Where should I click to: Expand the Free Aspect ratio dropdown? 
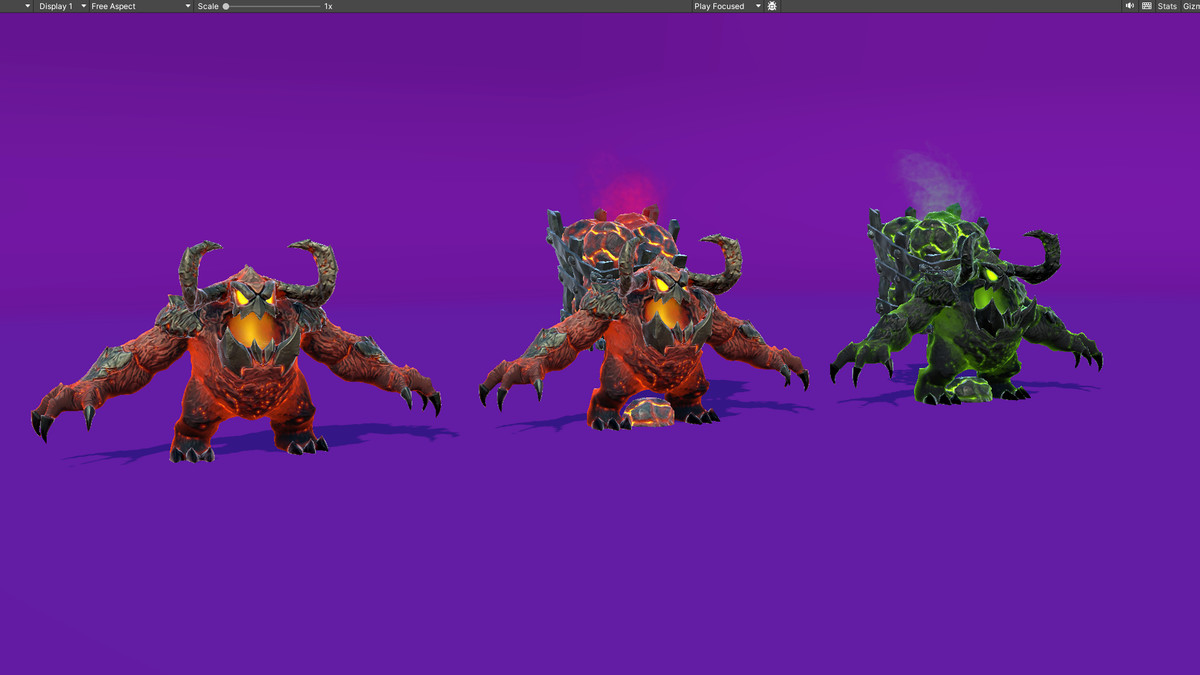(x=186, y=6)
